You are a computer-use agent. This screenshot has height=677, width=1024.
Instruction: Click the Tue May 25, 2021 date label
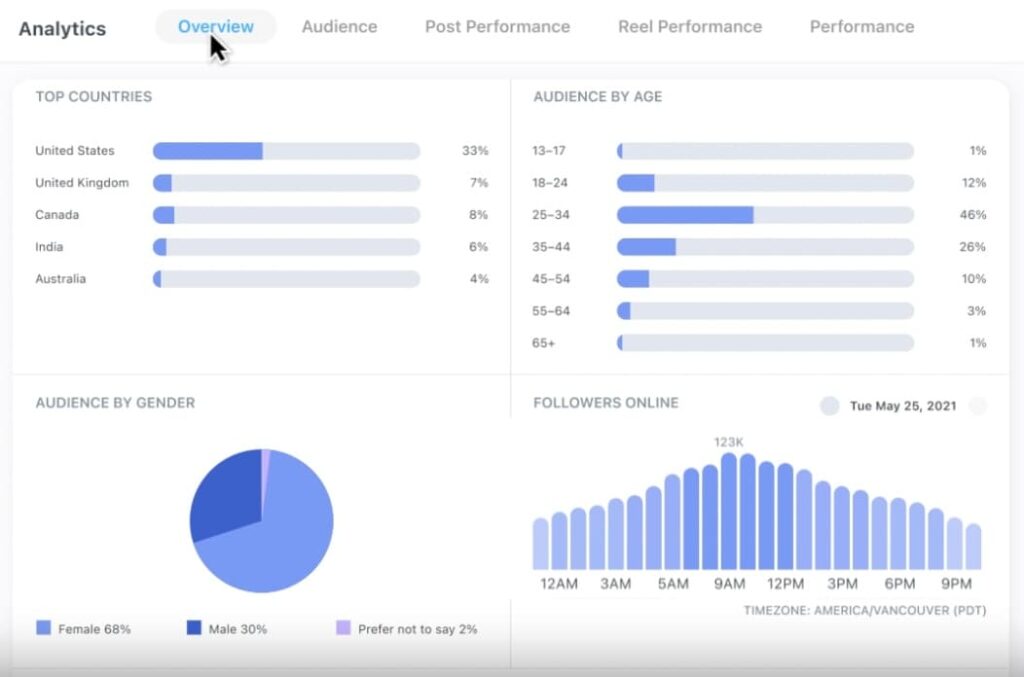902,406
